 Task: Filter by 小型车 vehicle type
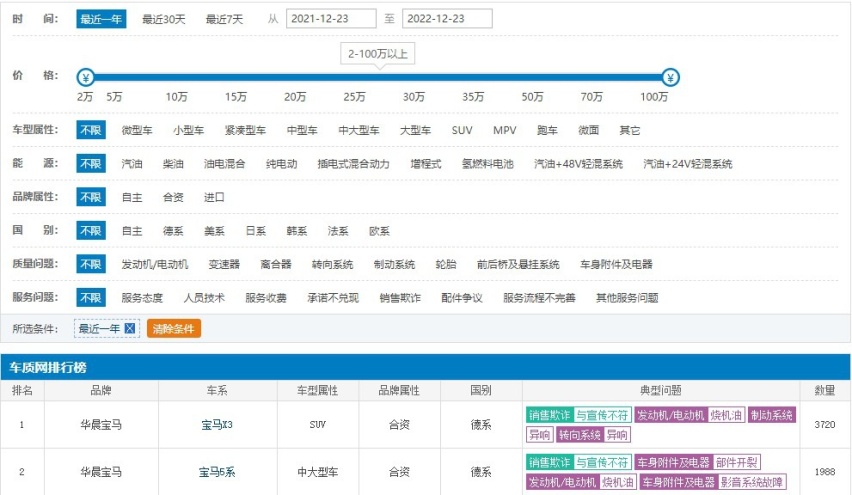[189, 130]
